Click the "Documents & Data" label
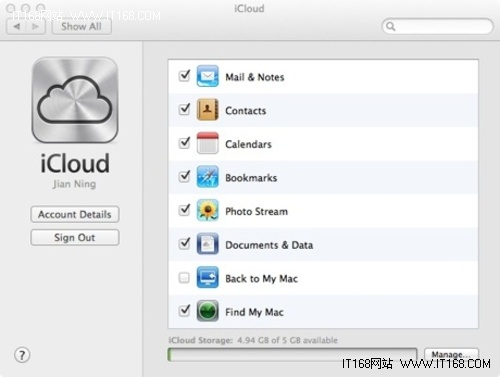 point(269,245)
